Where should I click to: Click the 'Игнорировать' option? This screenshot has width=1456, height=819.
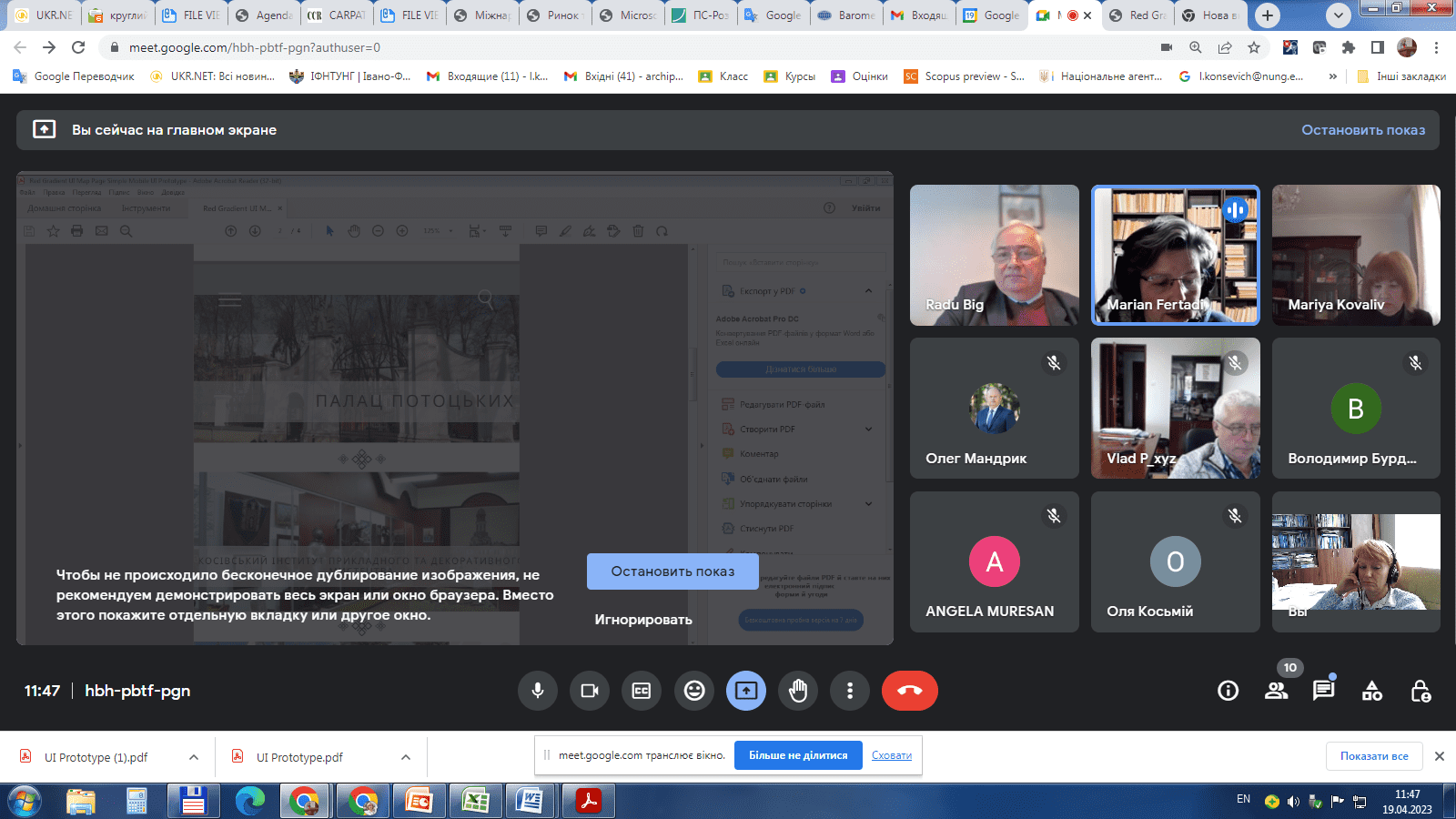(643, 620)
